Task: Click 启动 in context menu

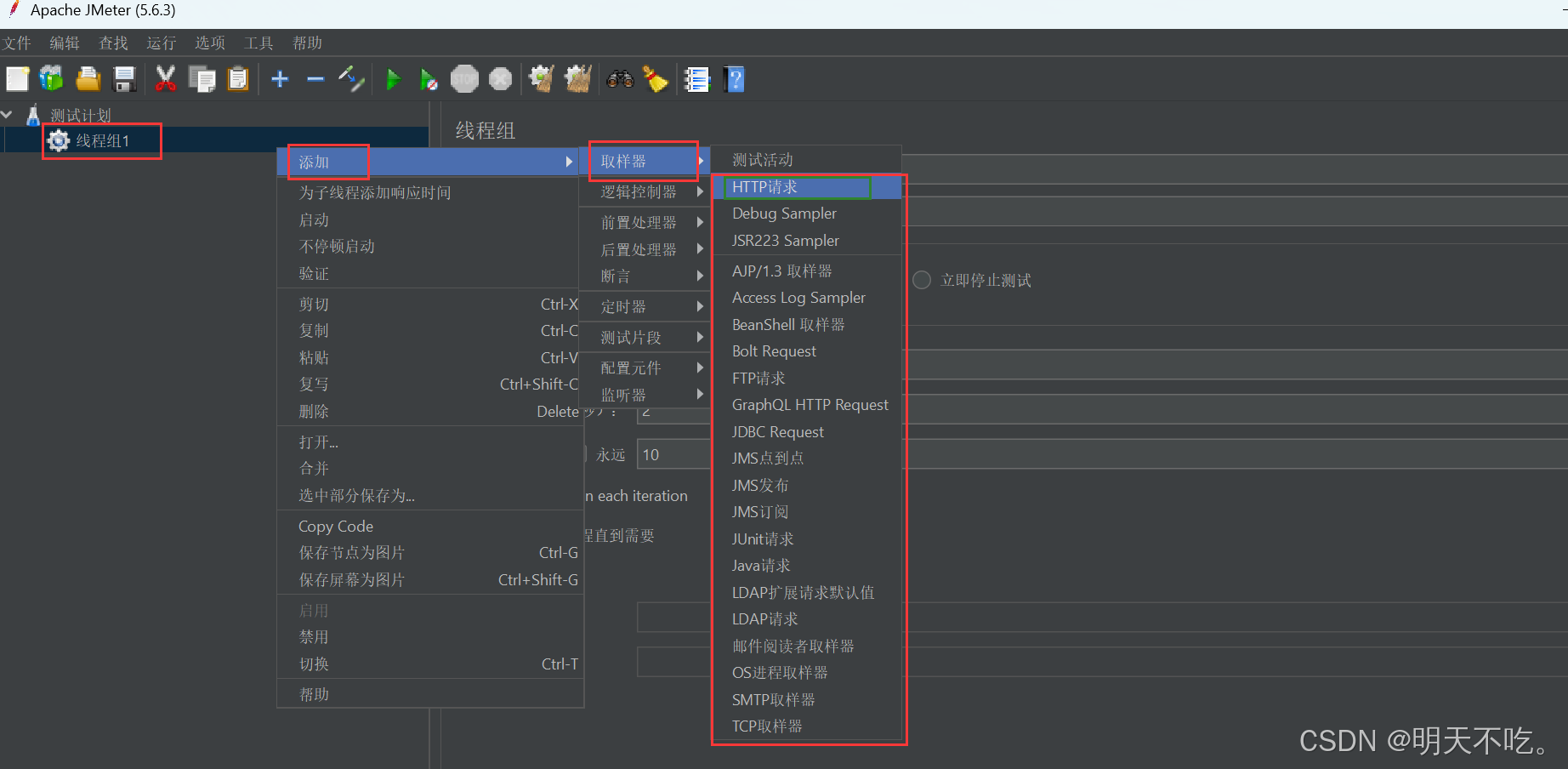Action: pyautogui.click(x=430, y=219)
